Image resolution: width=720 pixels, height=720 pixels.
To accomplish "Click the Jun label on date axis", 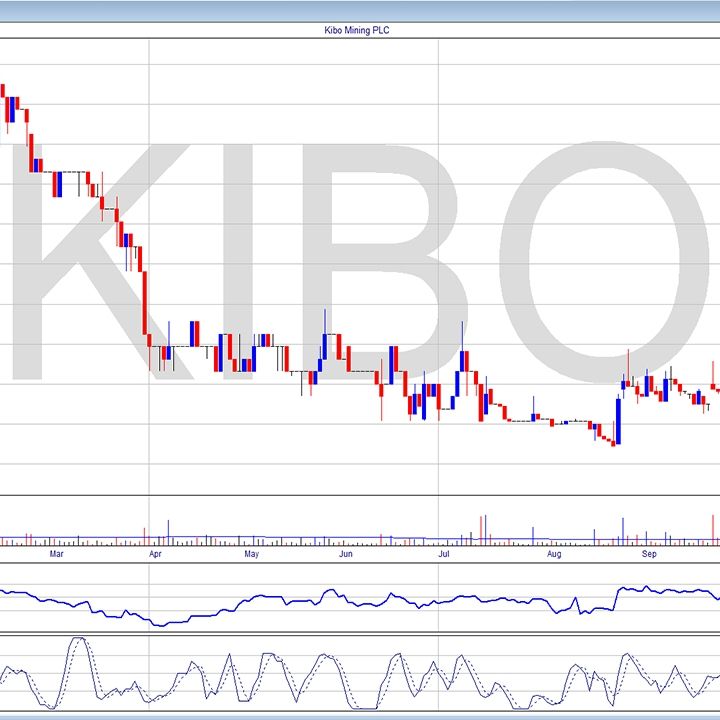I will tap(346, 552).
